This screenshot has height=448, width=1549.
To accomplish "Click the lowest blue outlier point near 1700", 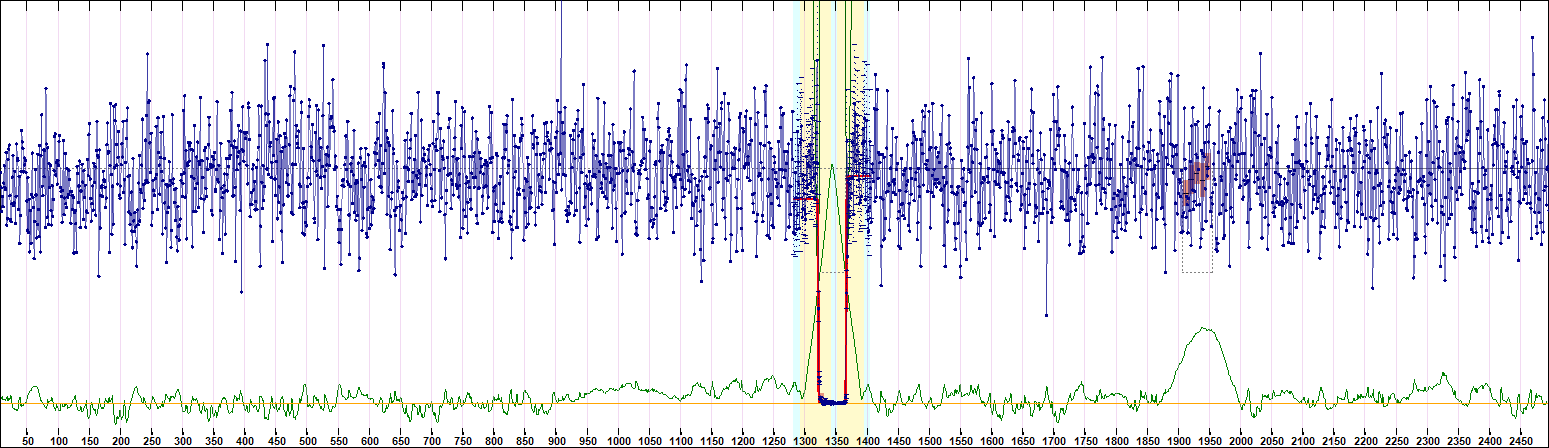I will (x=1046, y=315).
